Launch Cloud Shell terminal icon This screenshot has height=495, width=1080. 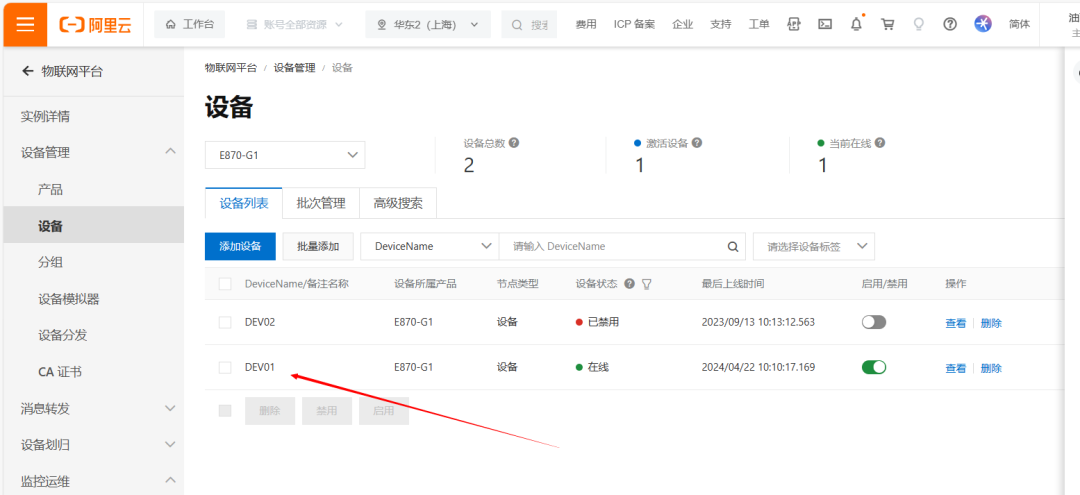[x=824, y=24]
